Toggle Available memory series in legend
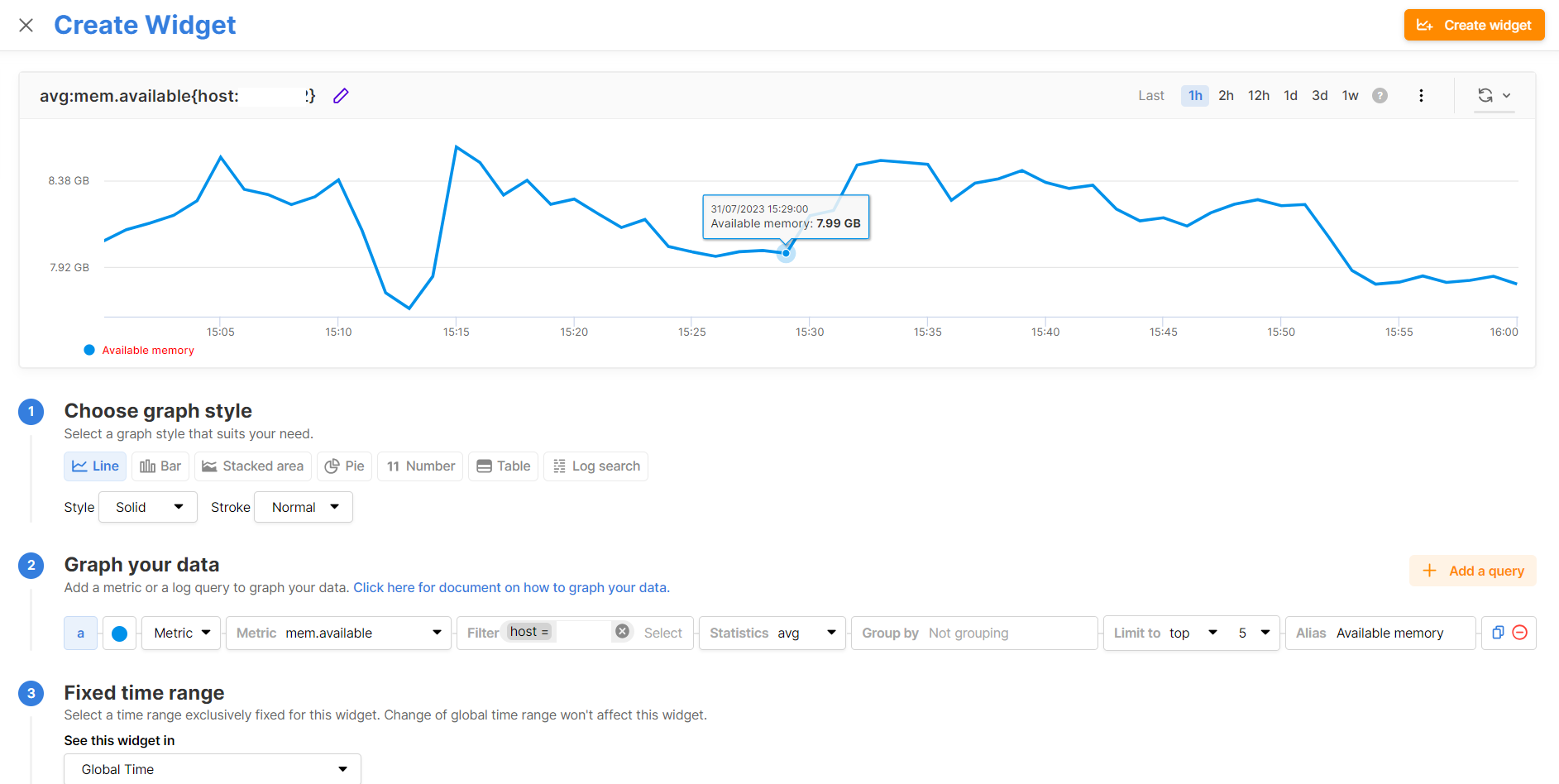 tap(139, 351)
